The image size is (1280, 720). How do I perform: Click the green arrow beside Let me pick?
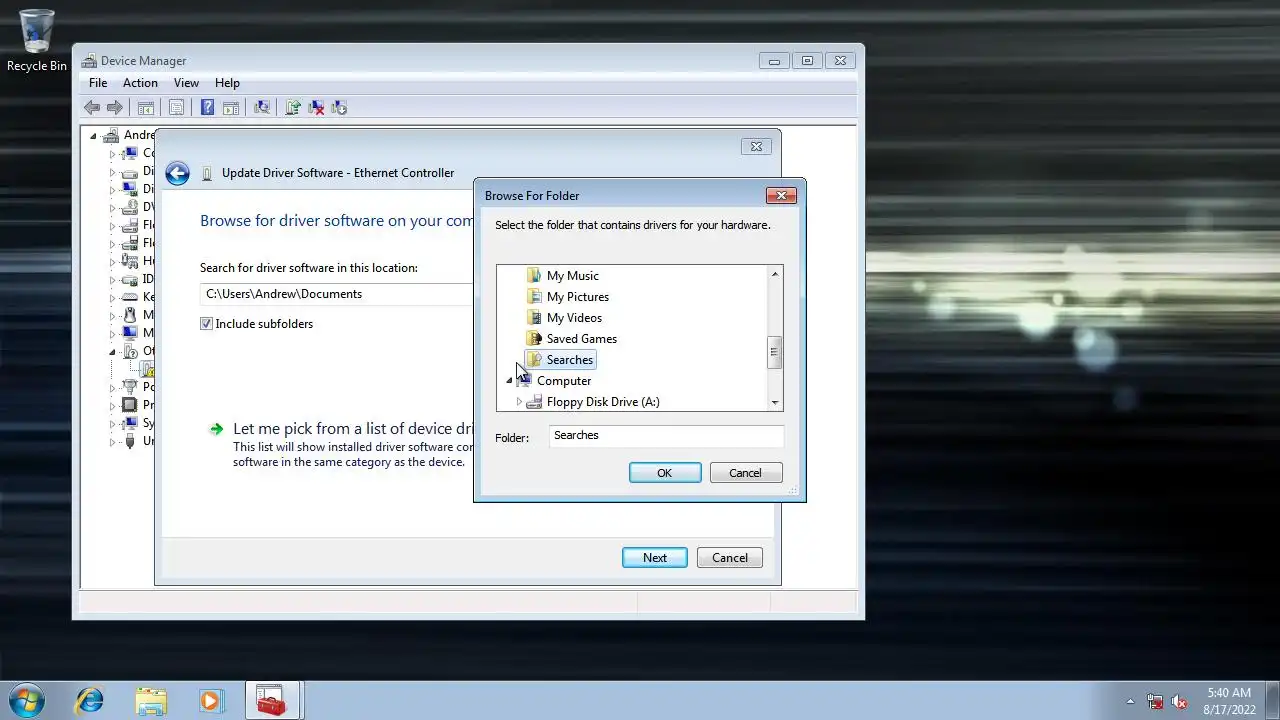216,429
